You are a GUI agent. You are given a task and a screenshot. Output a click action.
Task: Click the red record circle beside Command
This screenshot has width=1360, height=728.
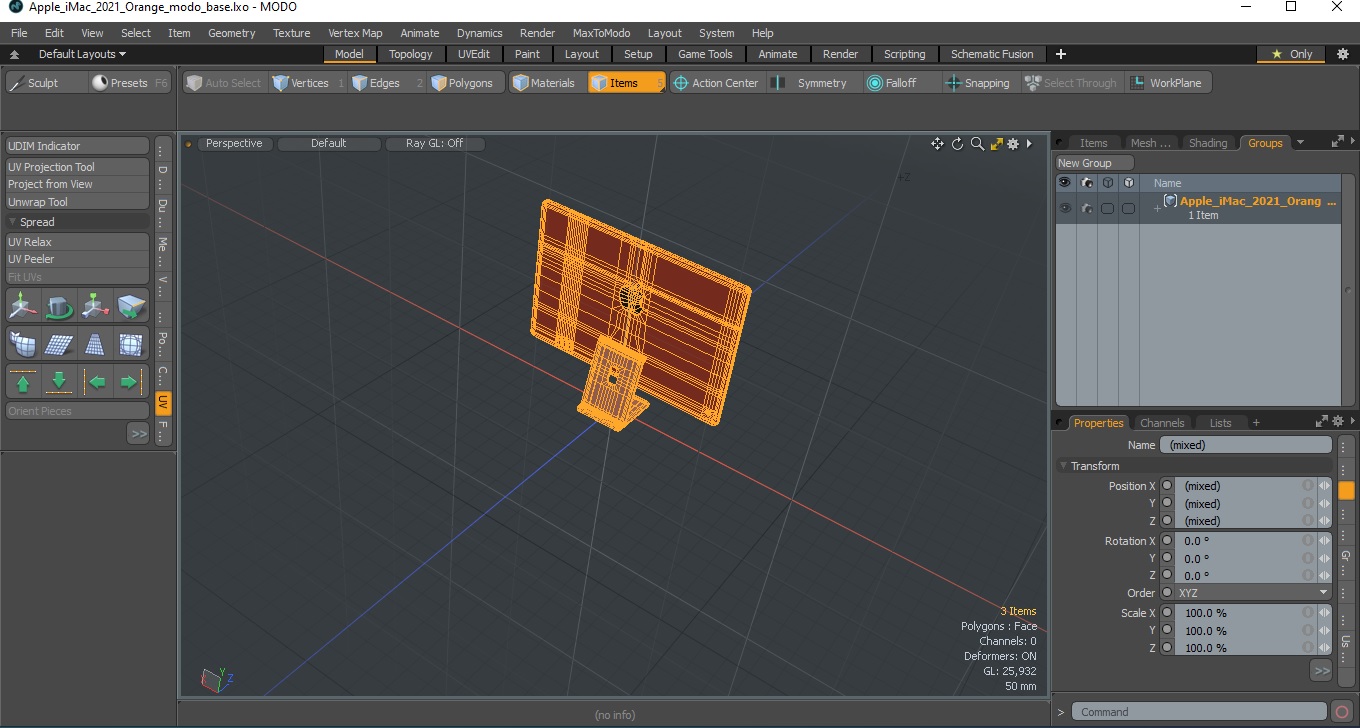[x=1342, y=712]
